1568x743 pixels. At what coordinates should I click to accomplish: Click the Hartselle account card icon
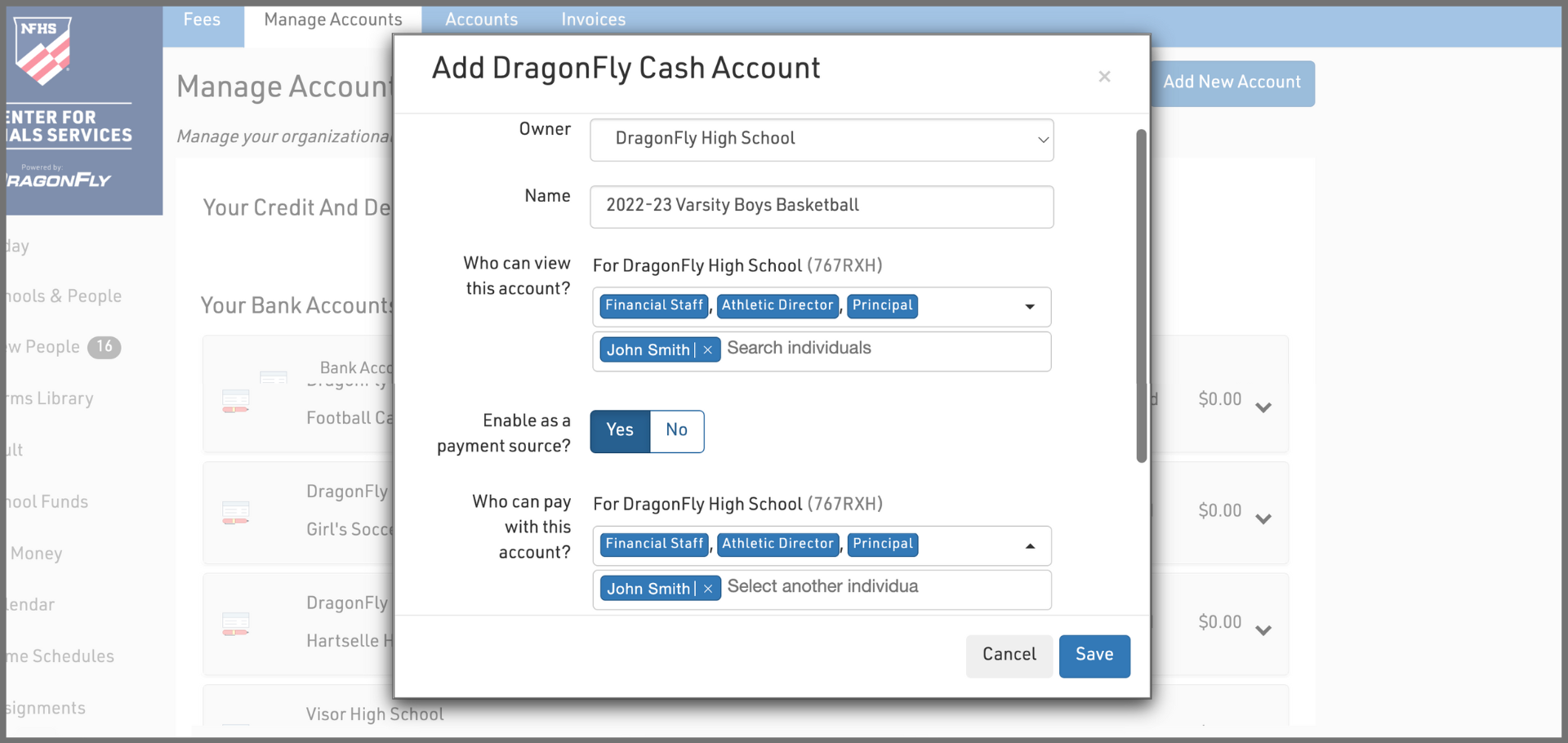point(236,625)
